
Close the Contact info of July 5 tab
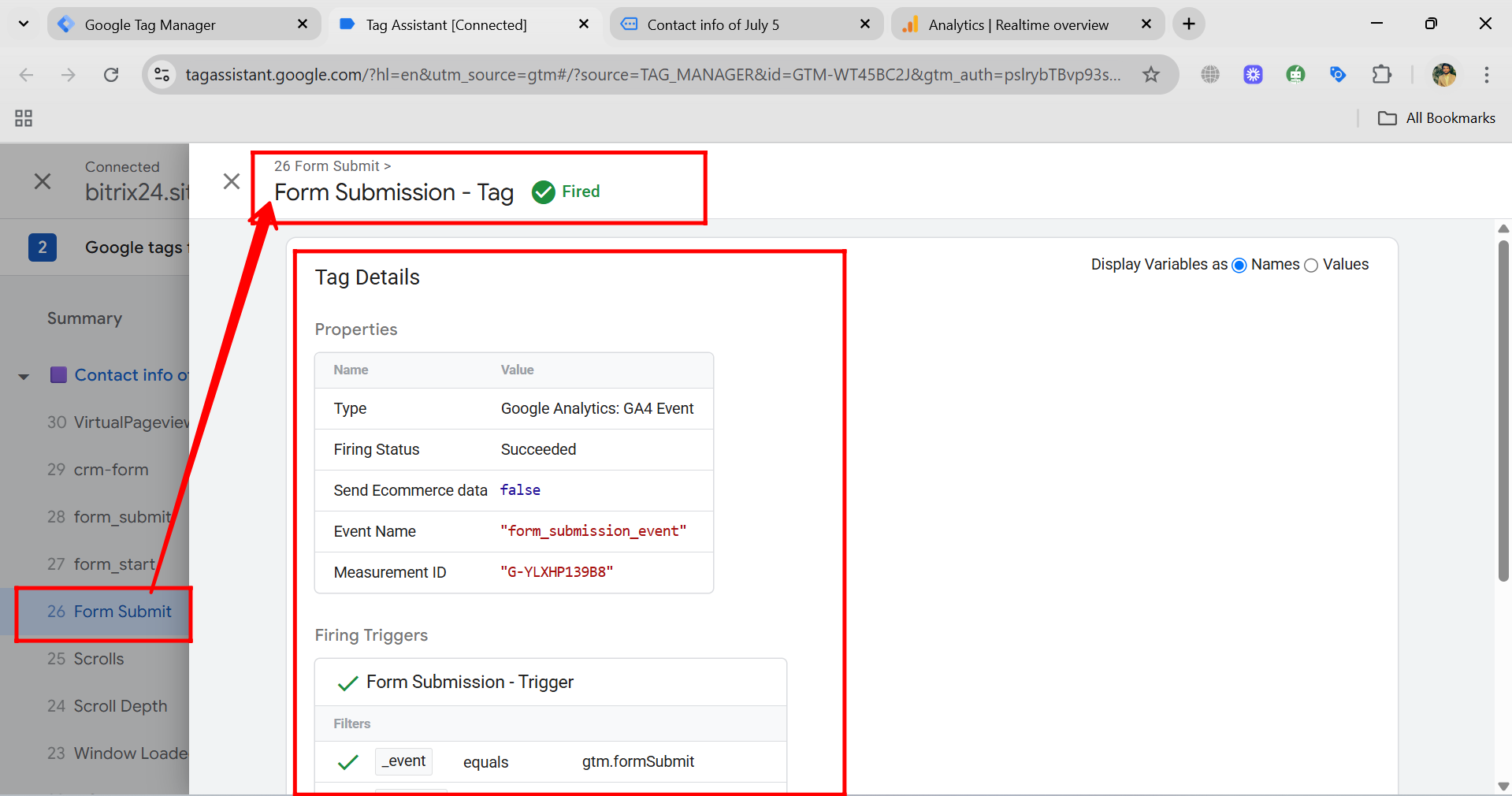(x=865, y=24)
